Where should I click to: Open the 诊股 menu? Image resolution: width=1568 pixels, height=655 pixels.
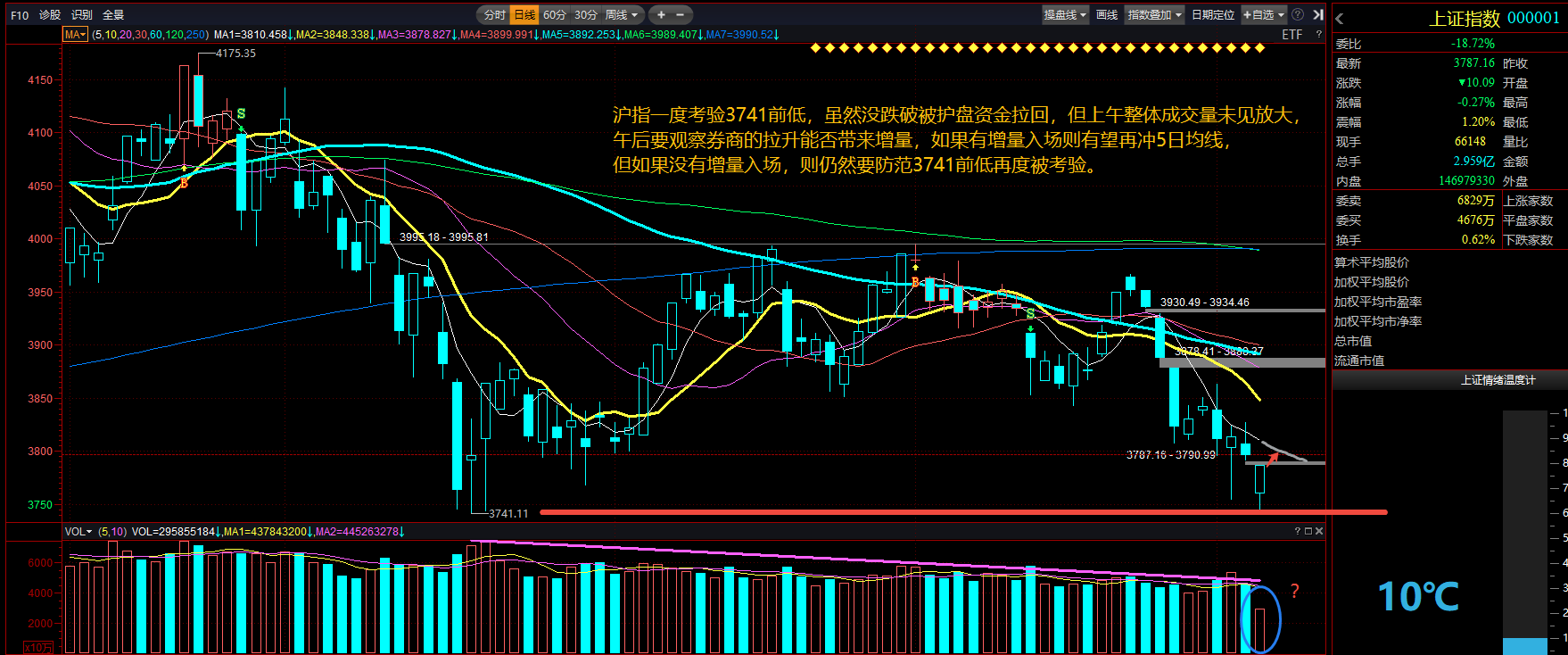point(50,15)
